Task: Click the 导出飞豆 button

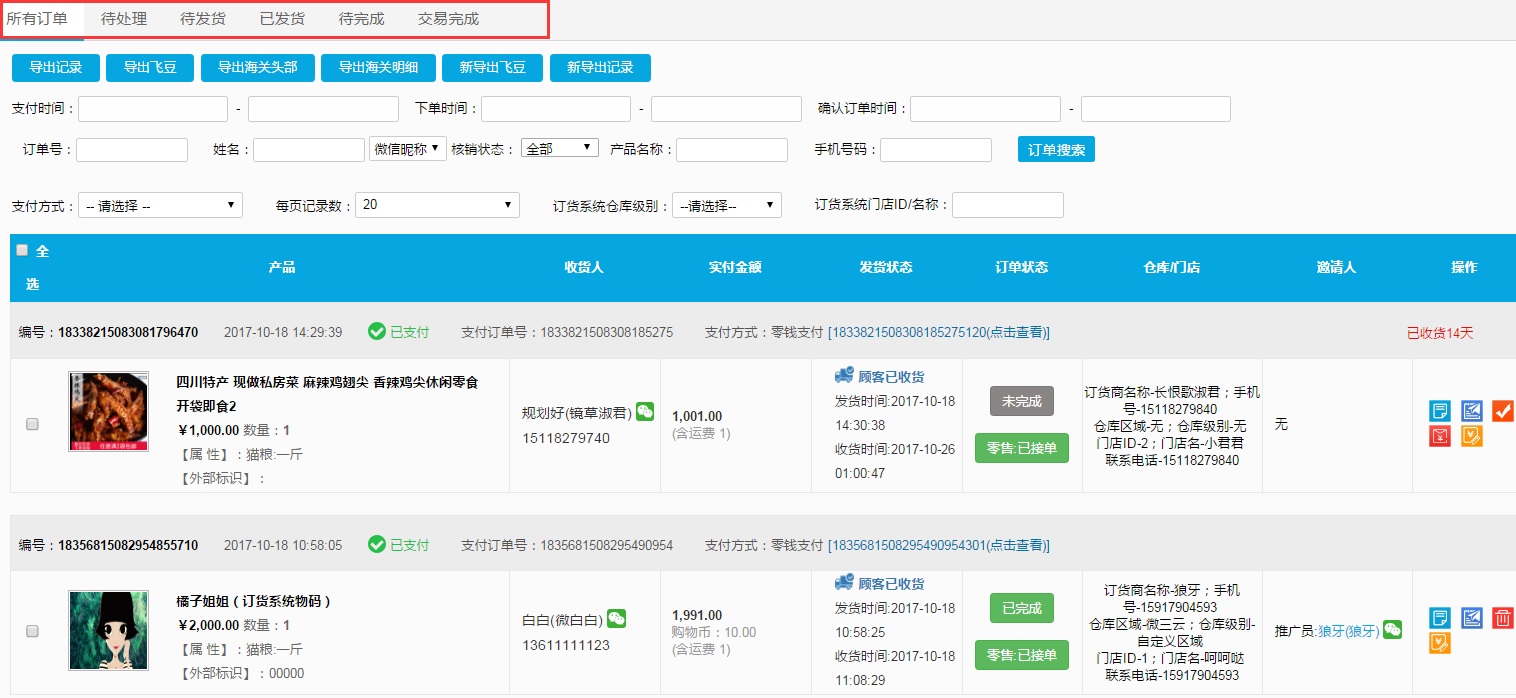Action: tap(150, 68)
